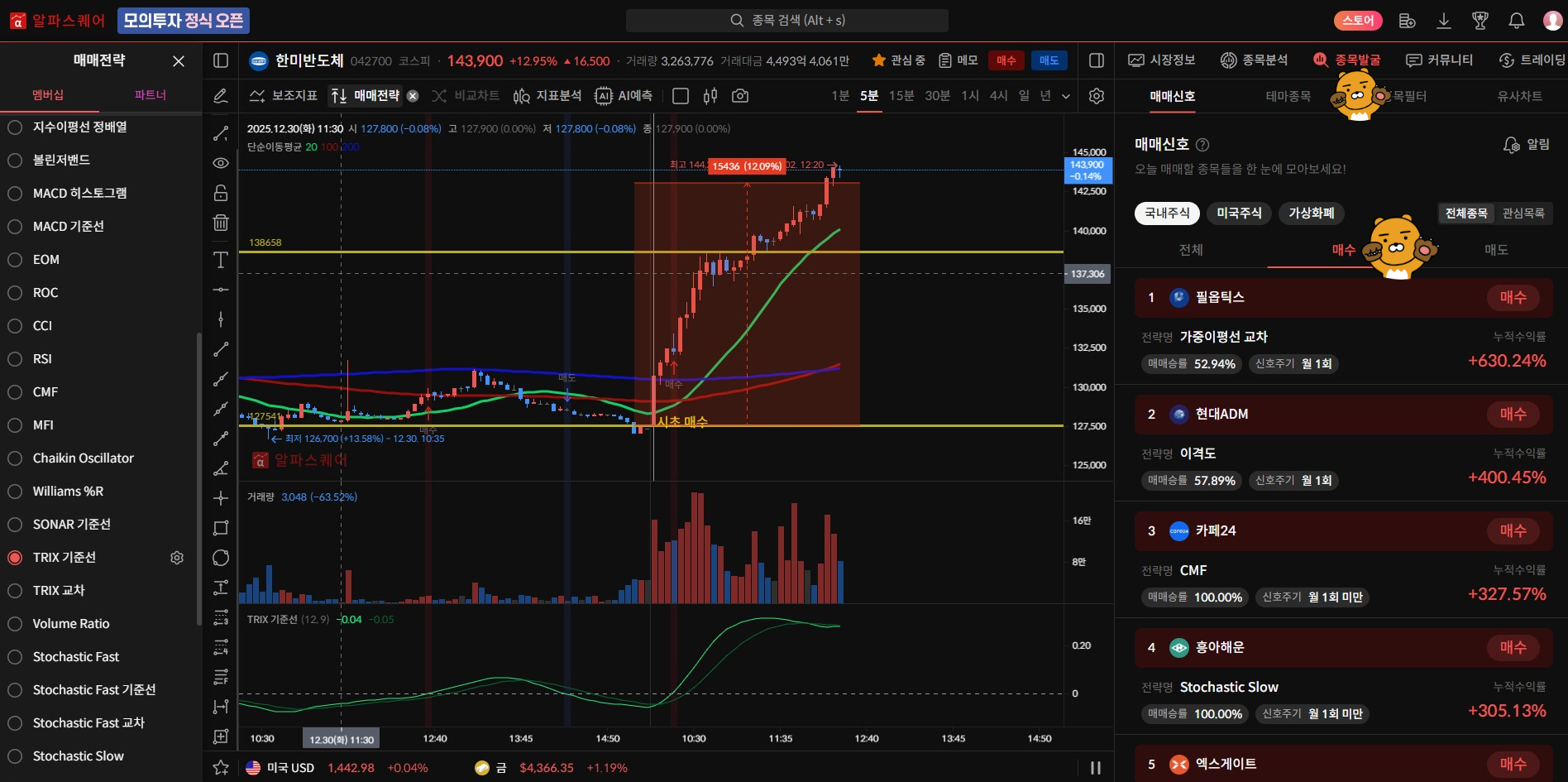Open the 종목분석 tab

[1255, 60]
